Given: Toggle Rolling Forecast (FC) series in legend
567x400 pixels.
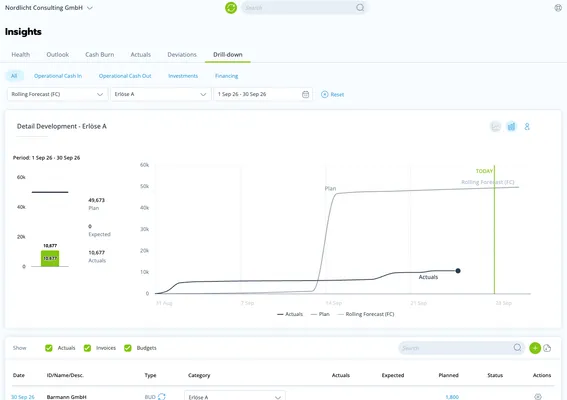Looking at the screenshot, I should point(366,314).
